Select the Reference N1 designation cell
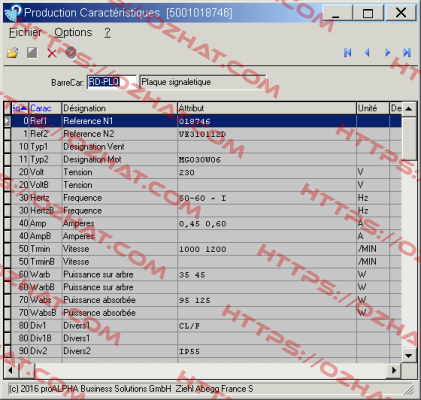The height and width of the screenshot is (400, 421). click(119, 121)
